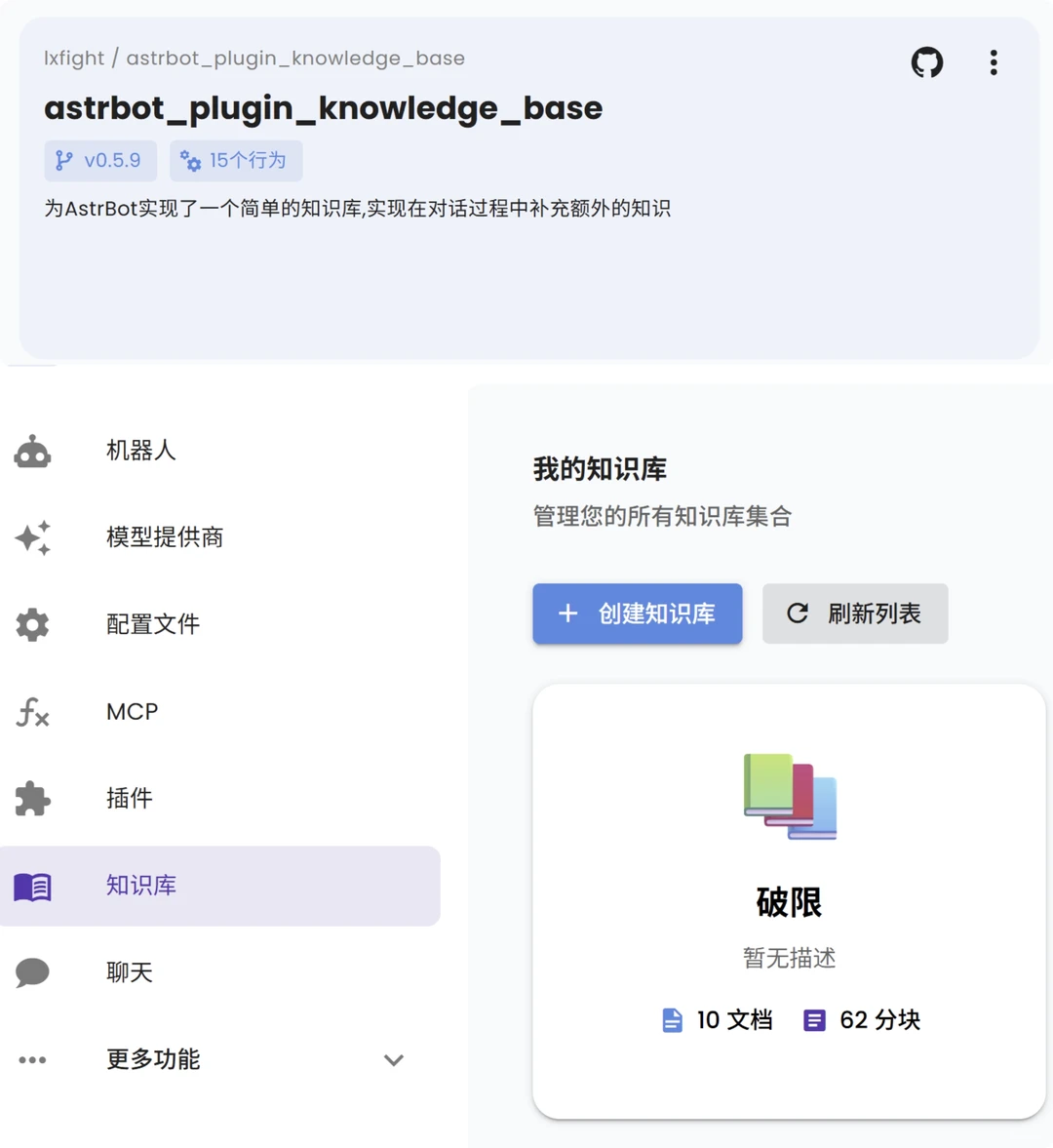Select the 机器人 robot icon in sidebar
Viewport: 1053px width, 1148px height.
pyautogui.click(x=32, y=450)
